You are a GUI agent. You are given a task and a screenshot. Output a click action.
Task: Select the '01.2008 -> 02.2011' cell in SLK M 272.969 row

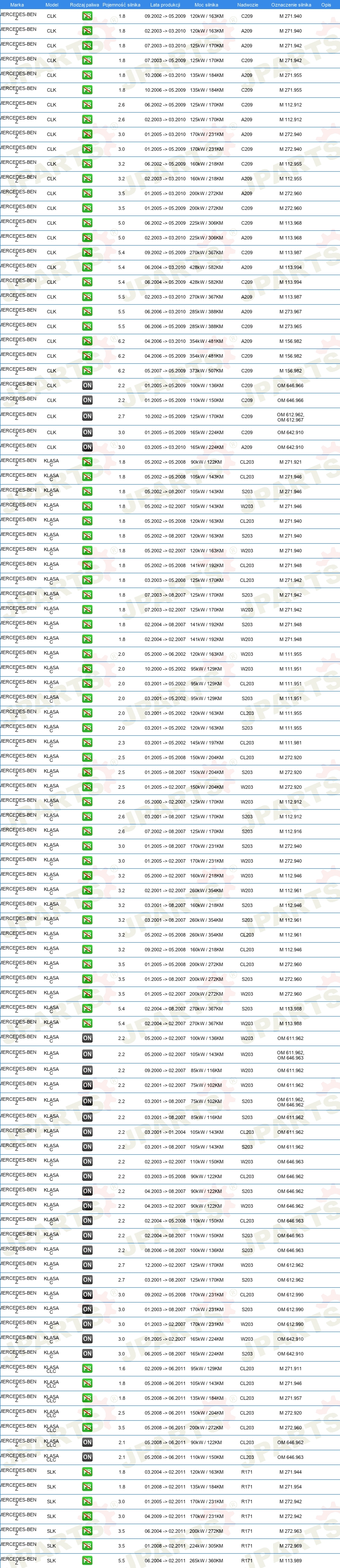click(165, 1546)
